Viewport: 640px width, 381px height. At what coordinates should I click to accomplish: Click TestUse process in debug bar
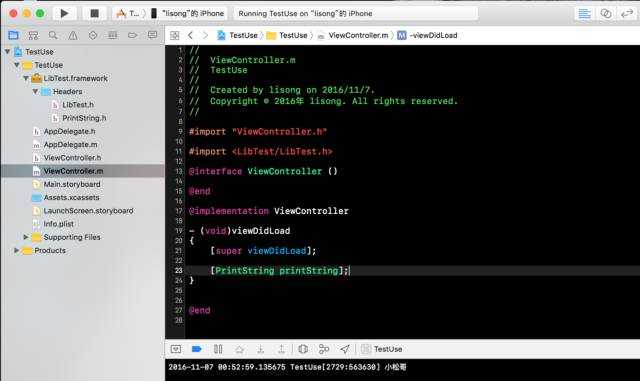click(x=382, y=349)
